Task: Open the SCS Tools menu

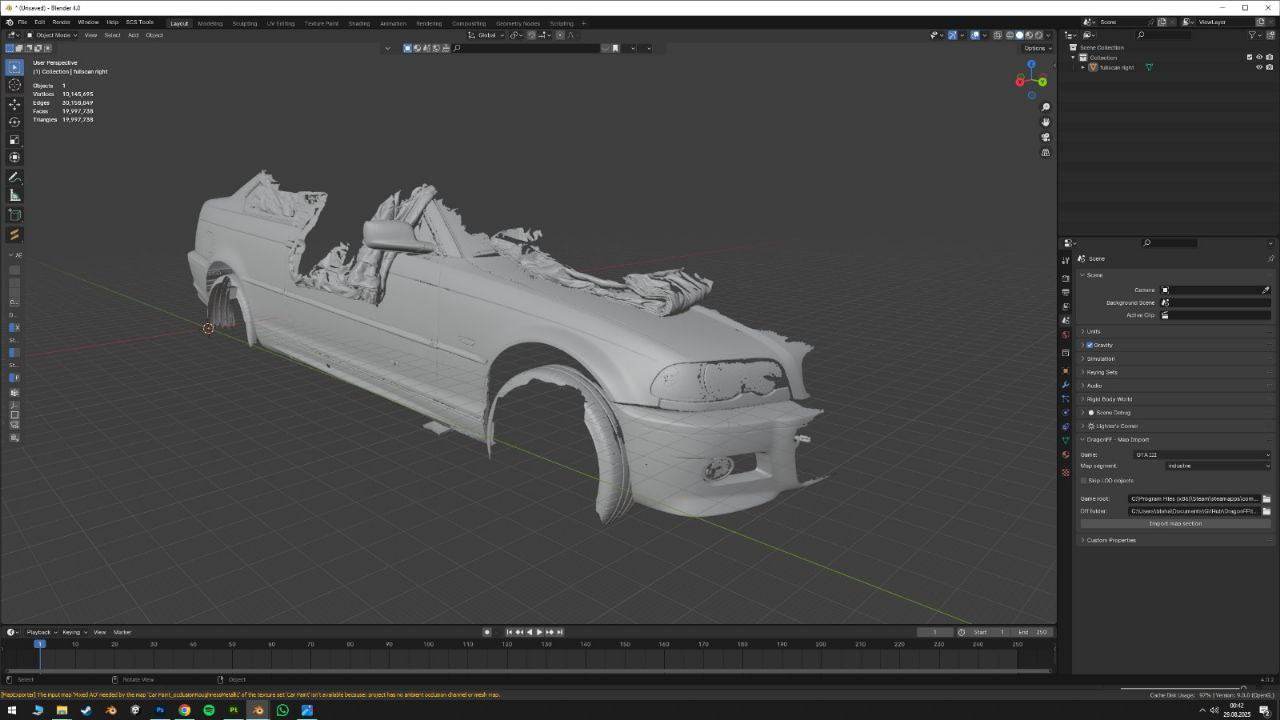Action: point(139,22)
